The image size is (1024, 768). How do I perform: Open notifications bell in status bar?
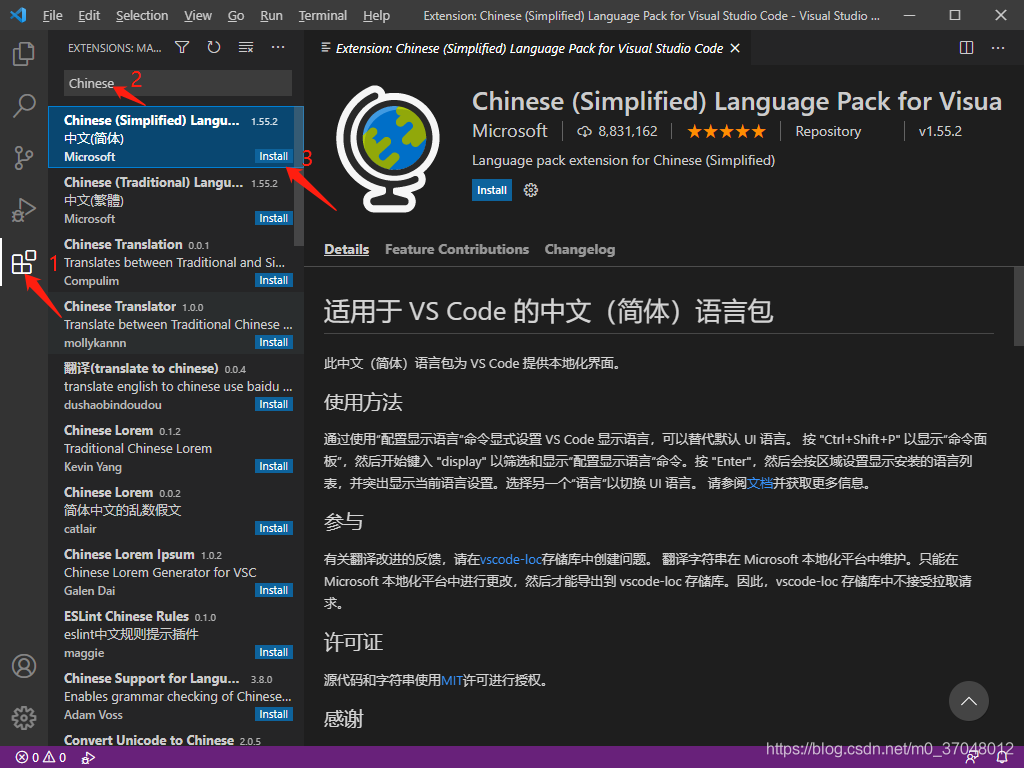tap(1002, 758)
